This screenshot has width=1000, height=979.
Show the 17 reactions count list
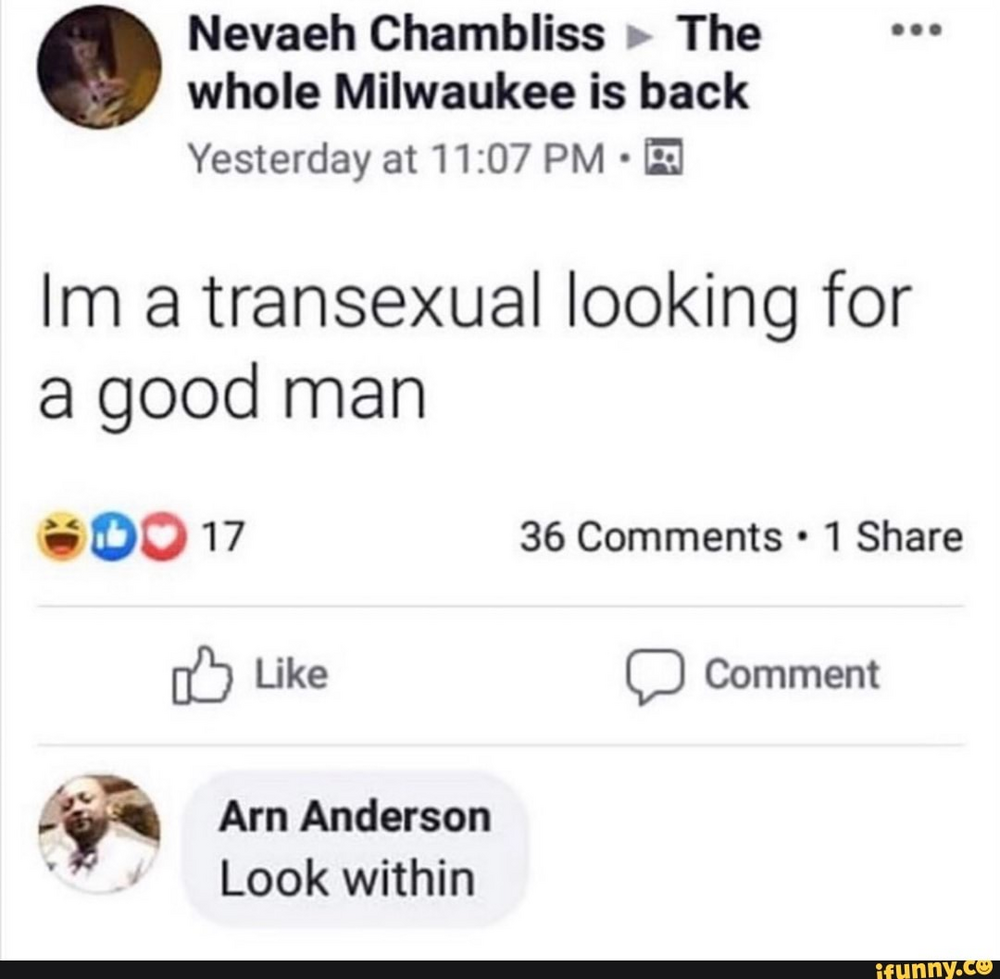pyautogui.click(x=221, y=537)
